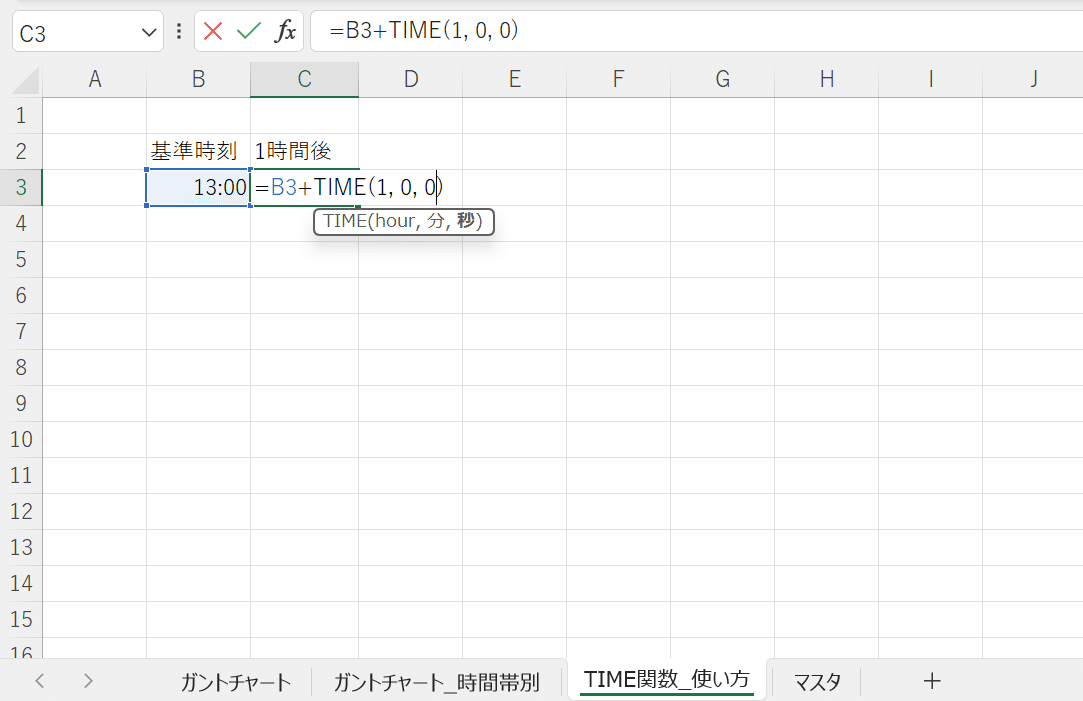Select row 10 header

[21, 439]
